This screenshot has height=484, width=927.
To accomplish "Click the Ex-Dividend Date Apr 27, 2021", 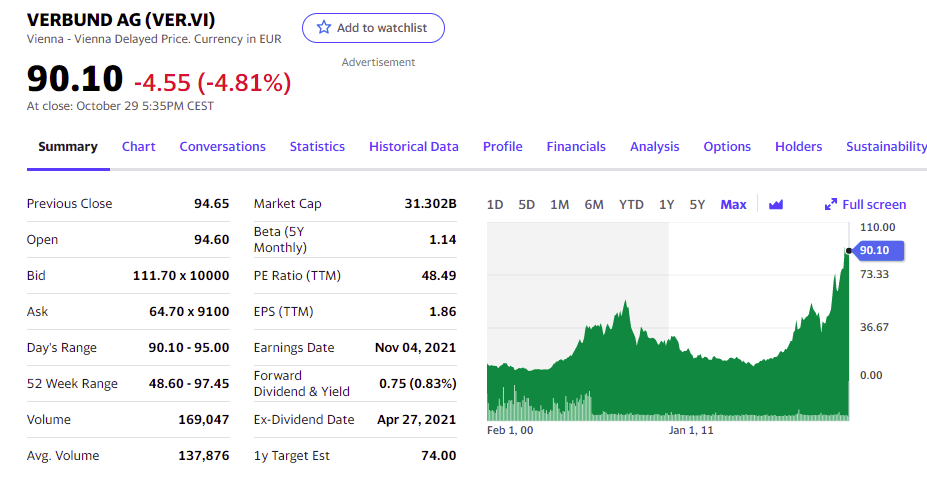I will (417, 420).
